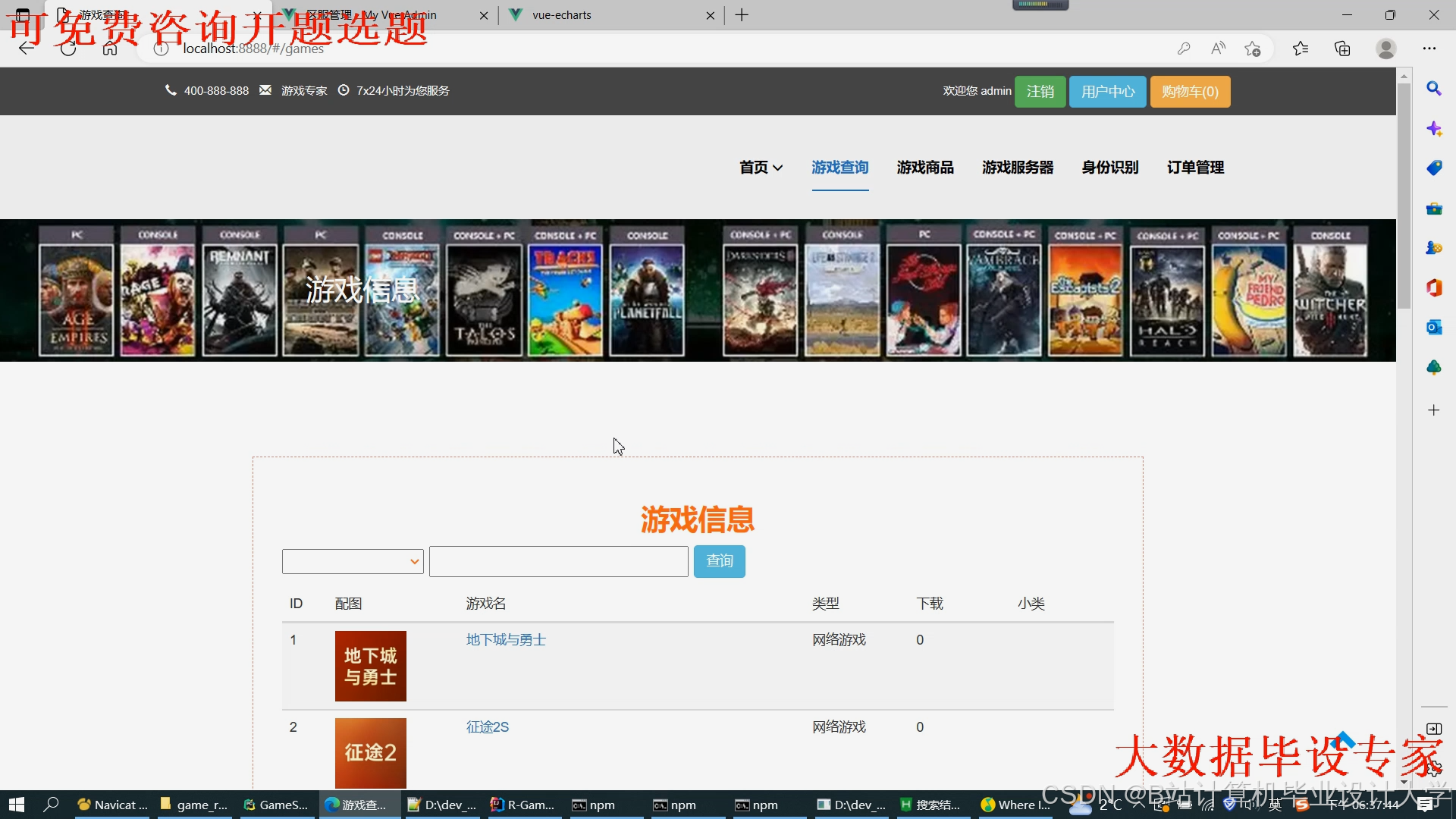Open the 游戏商品 navigation menu
This screenshot has height=819, width=1456.
click(925, 167)
